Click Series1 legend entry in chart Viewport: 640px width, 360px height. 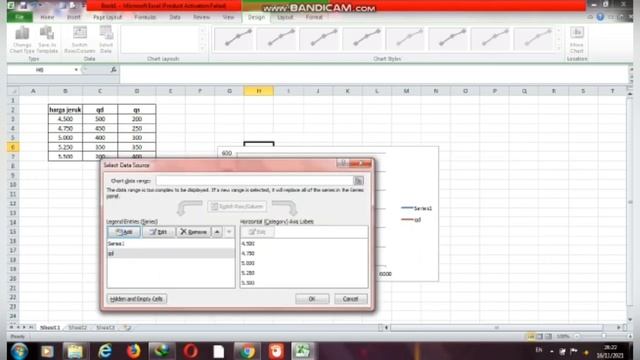pos(417,208)
